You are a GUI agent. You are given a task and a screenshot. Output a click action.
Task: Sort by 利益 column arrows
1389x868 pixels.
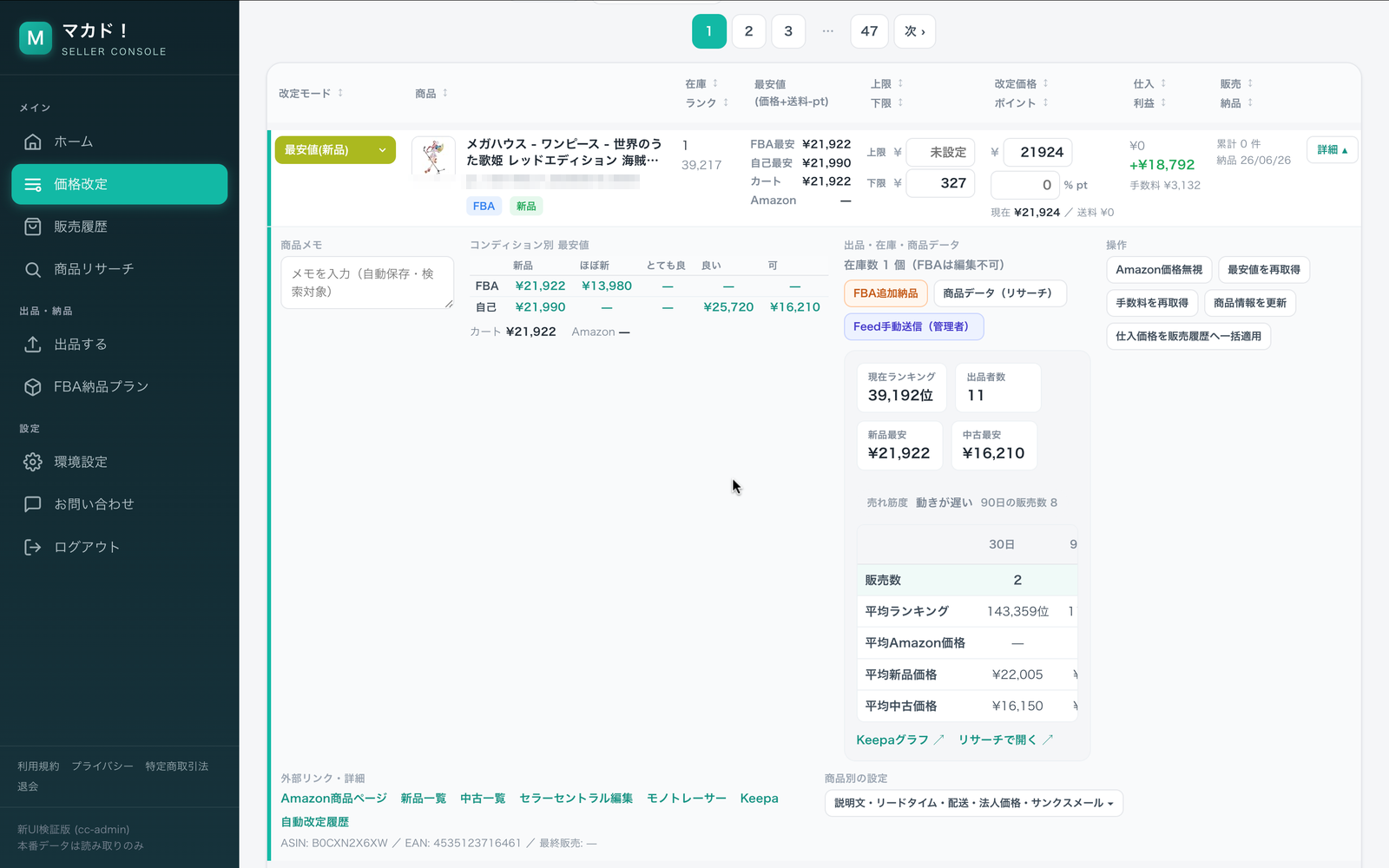[1163, 102]
